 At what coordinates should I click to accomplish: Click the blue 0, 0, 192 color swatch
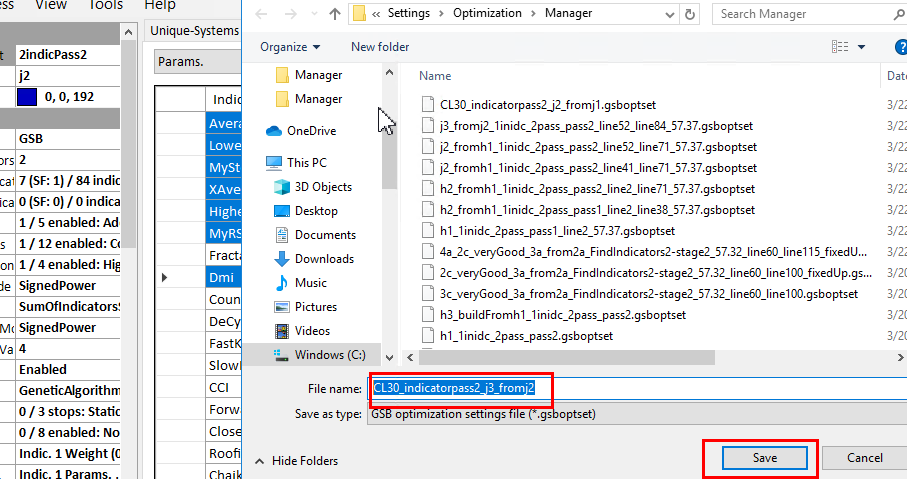point(27,97)
